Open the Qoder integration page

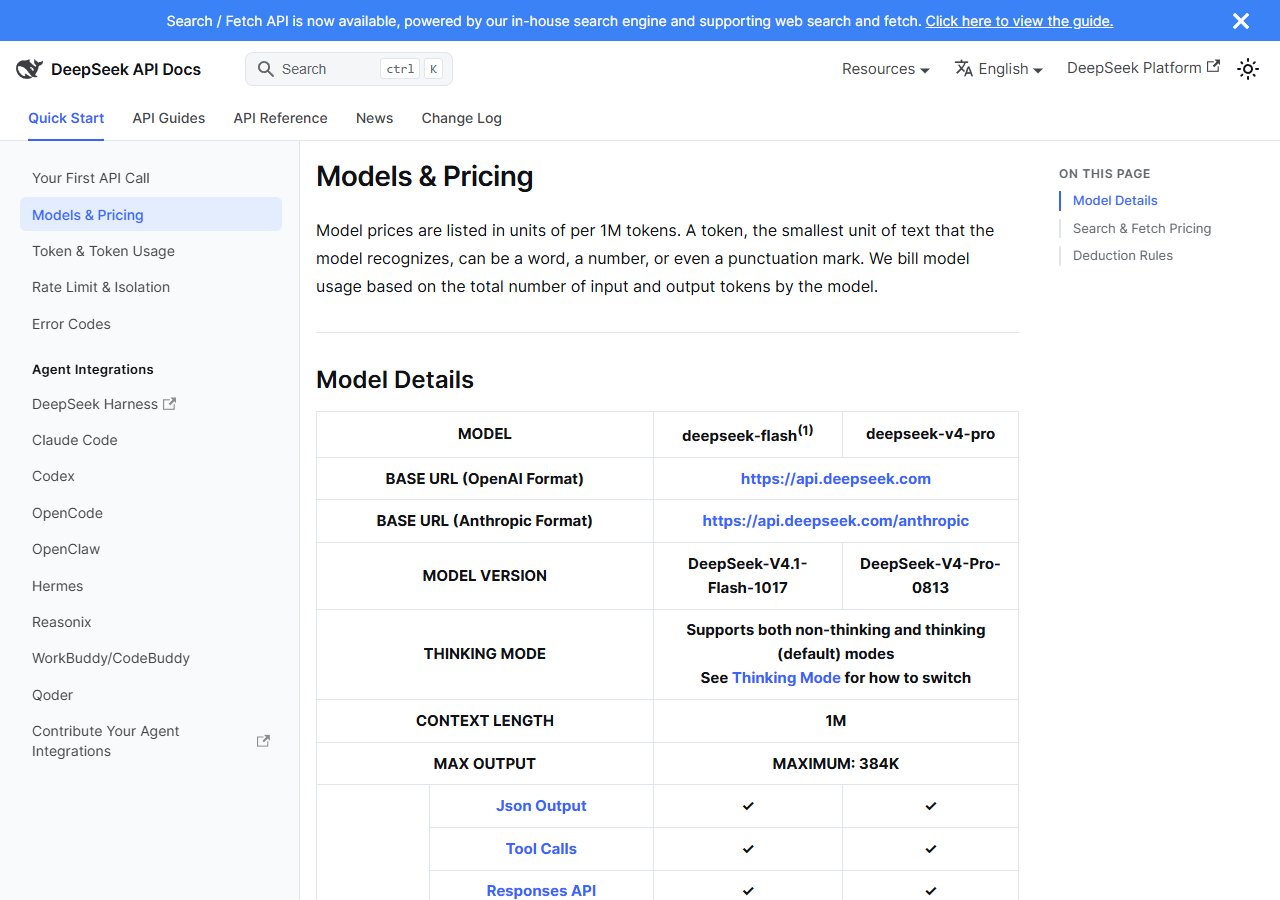click(x=151, y=695)
